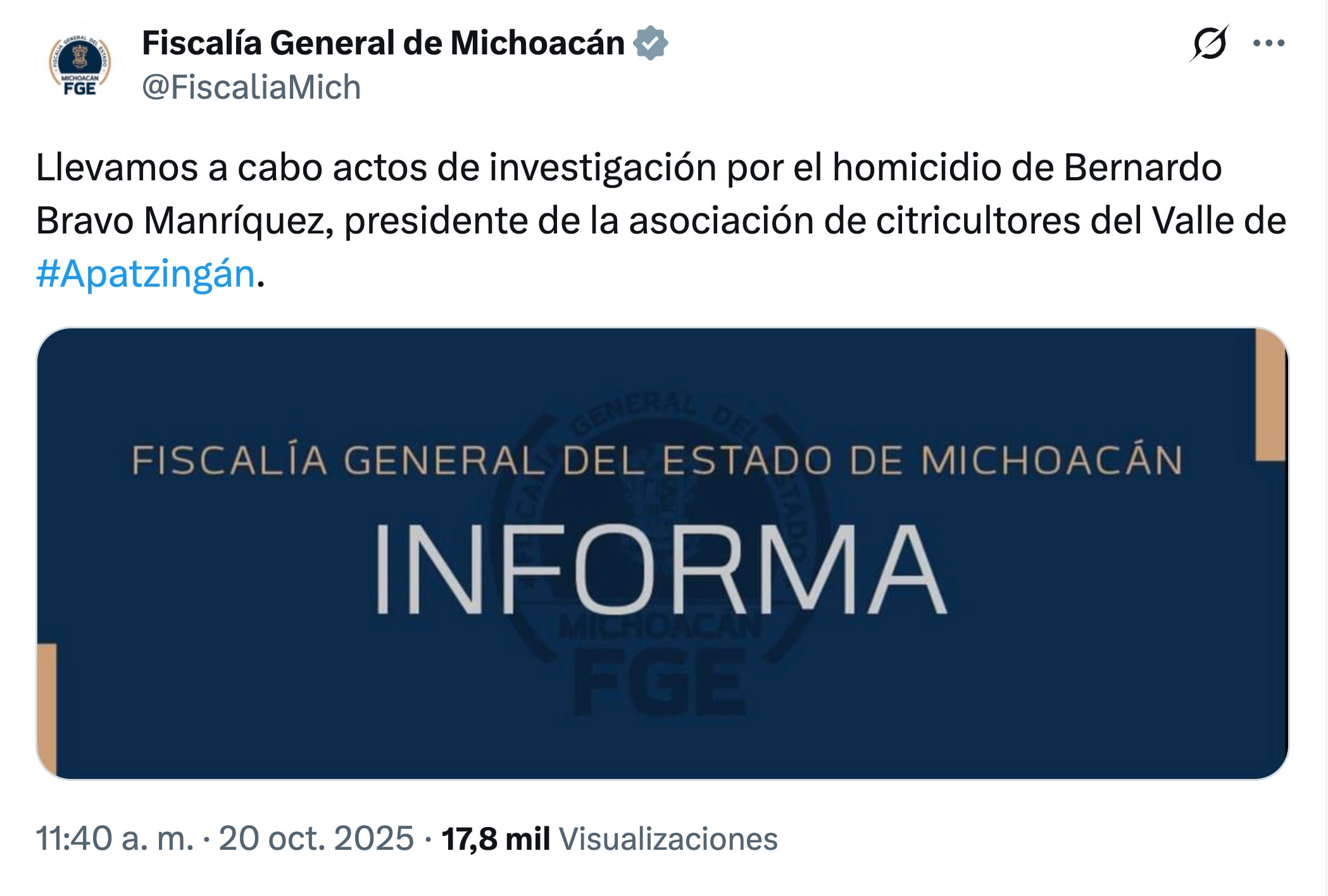The width and height of the screenshot is (1328, 896).
Task: Click the large INFORMA word in the image
Action: click(x=660, y=568)
